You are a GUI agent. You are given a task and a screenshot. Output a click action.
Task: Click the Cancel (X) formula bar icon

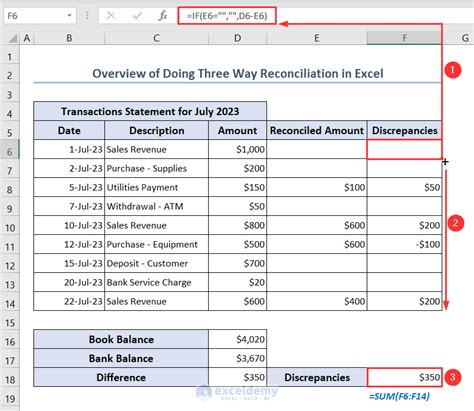pos(111,16)
